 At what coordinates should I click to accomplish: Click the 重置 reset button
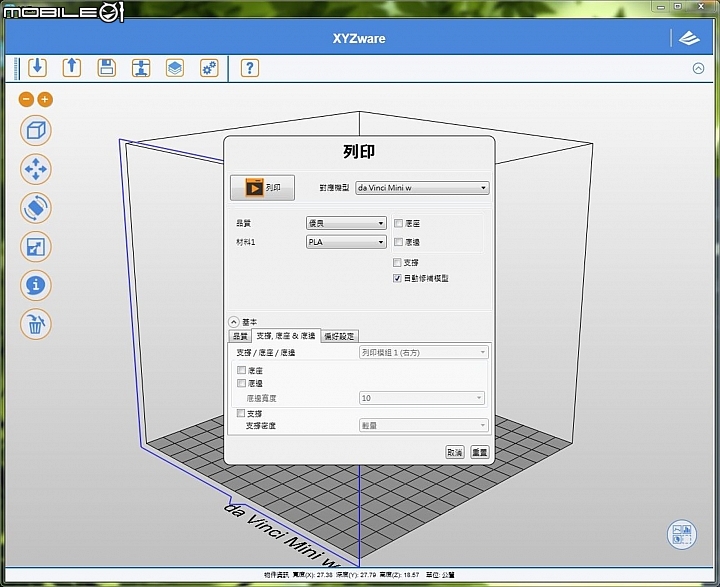coord(479,452)
